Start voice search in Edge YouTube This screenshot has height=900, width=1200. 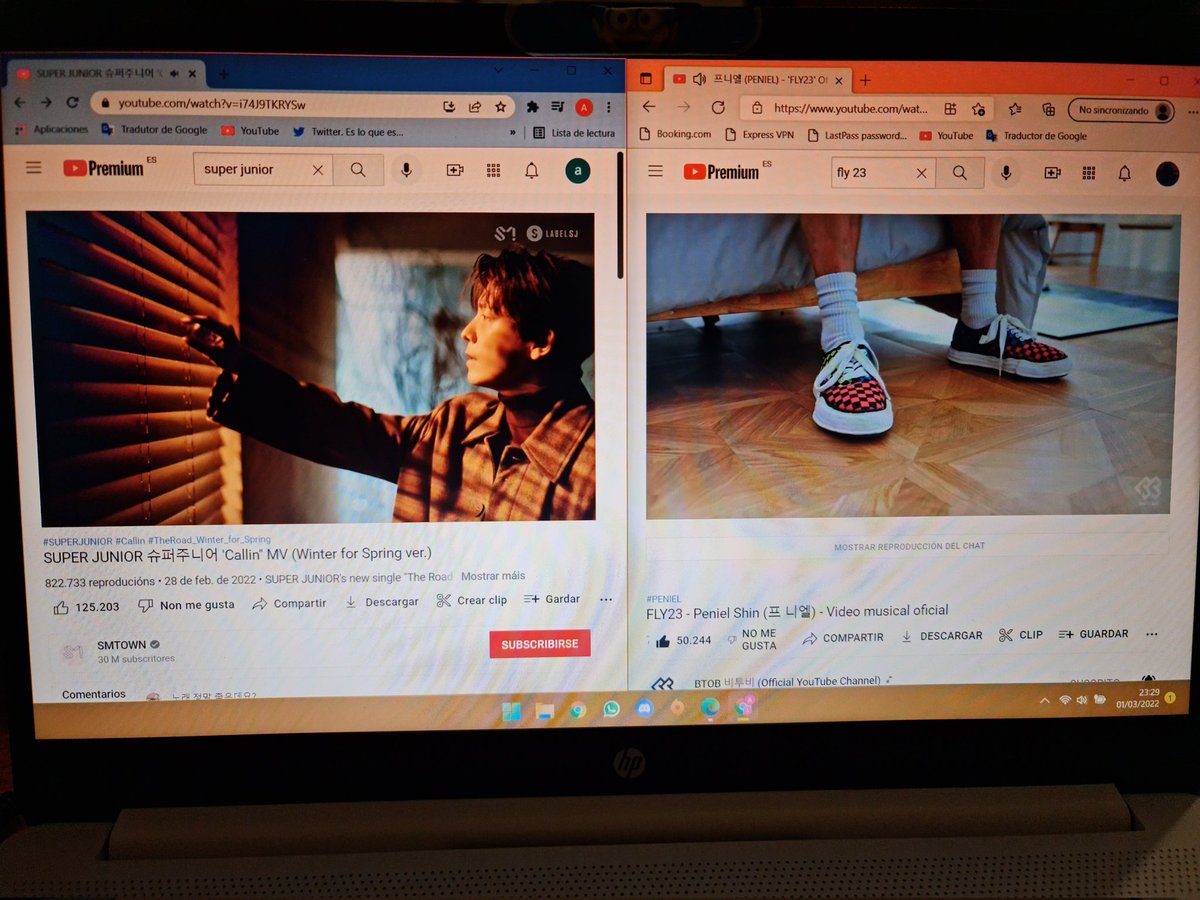tap(1008, 173)
